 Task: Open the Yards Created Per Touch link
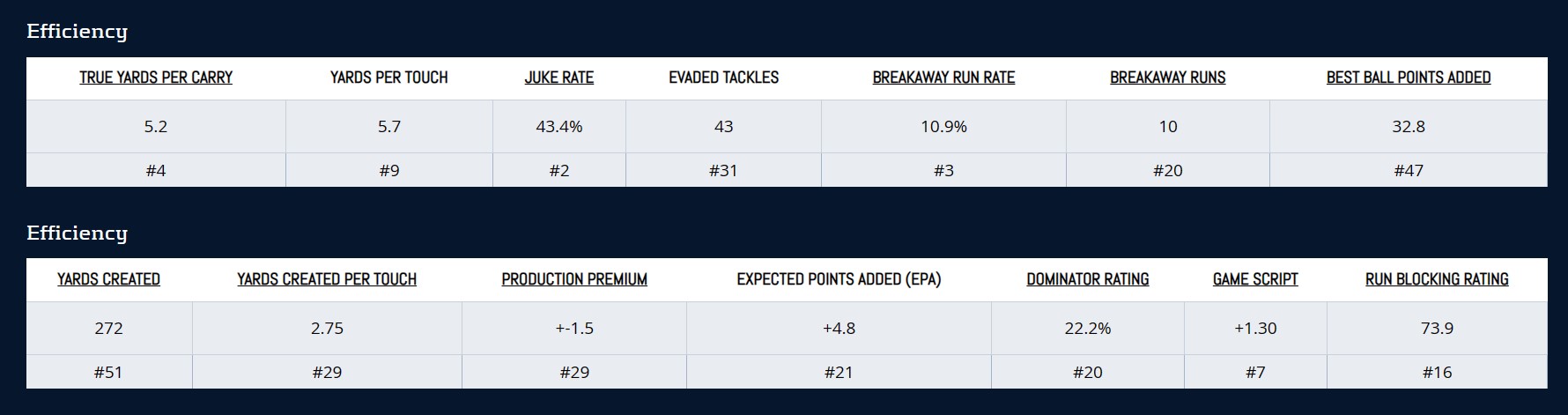[327, 279]
